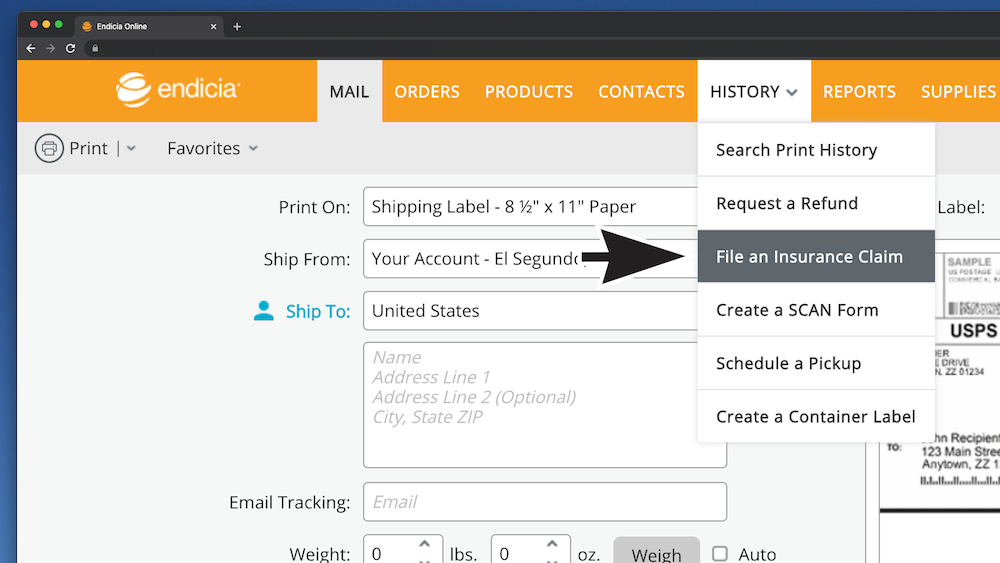Open the Ship To country dropdown
1000x563 pixels.
point(531,311)
